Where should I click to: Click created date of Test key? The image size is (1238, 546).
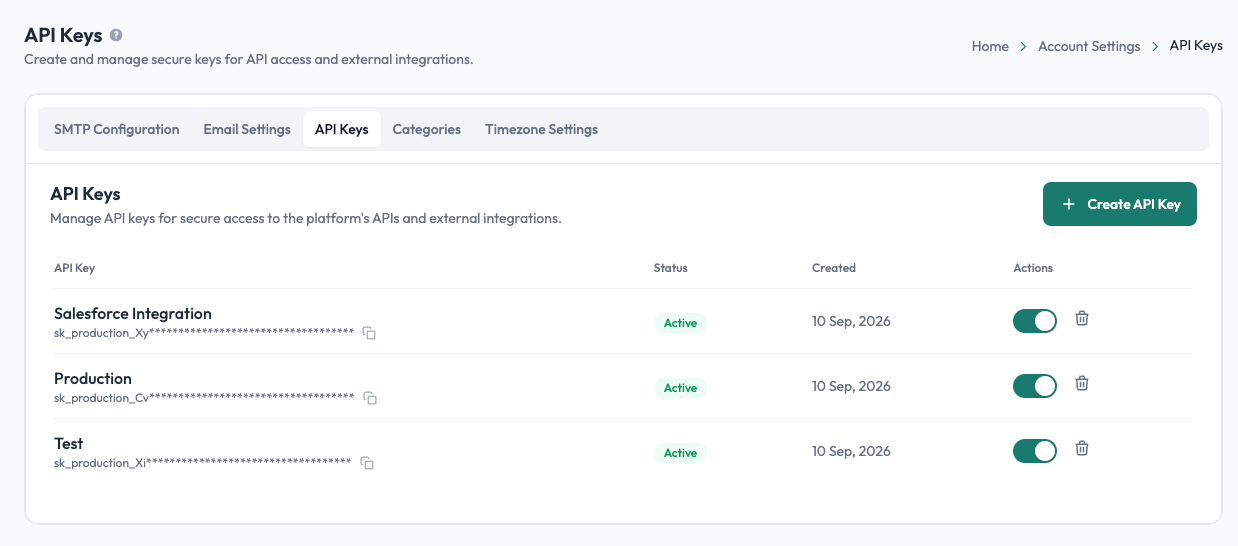tap(851, 451)
